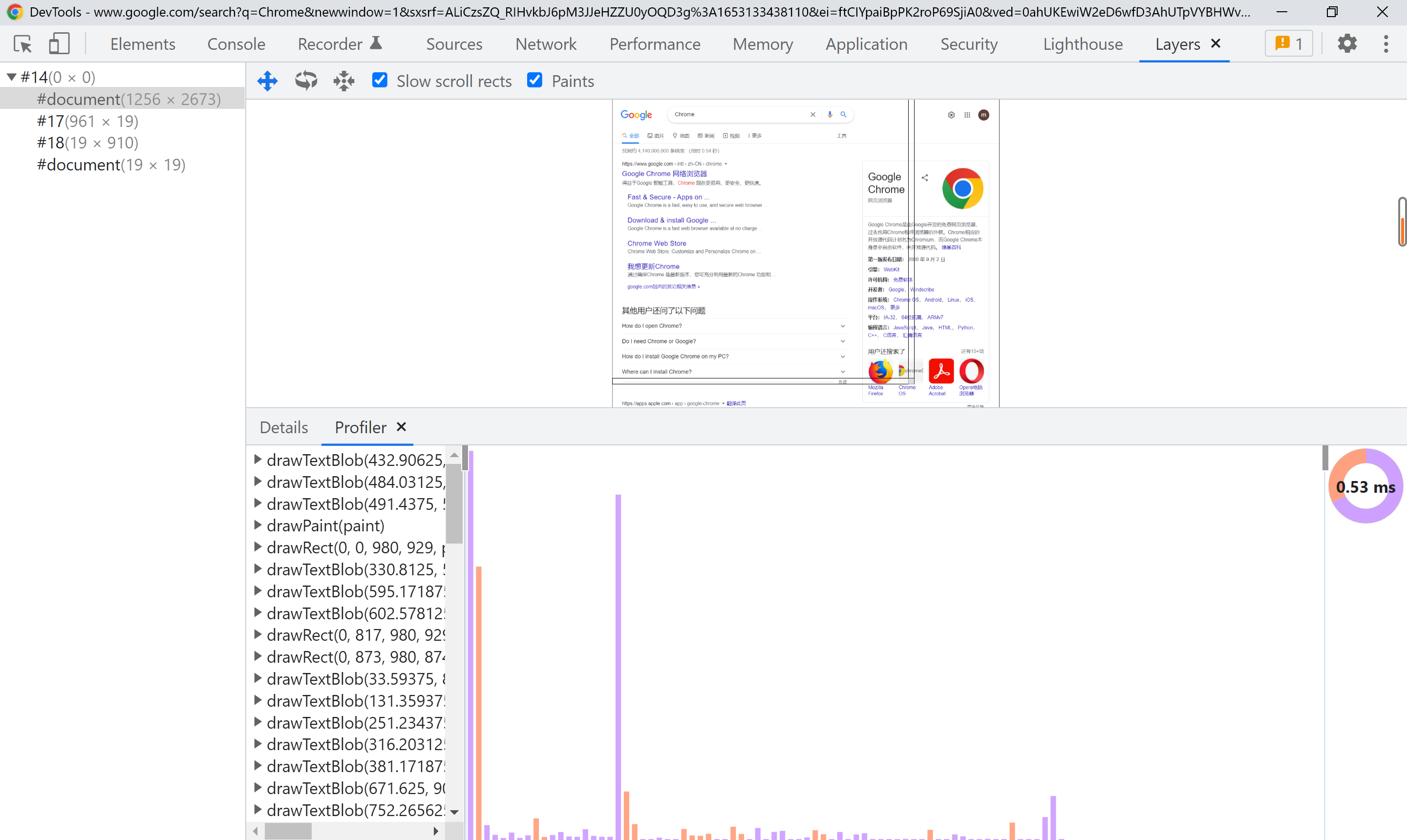Switch to the Network tab
Viewport: 1407px width, 840px height.
[545, 44]
